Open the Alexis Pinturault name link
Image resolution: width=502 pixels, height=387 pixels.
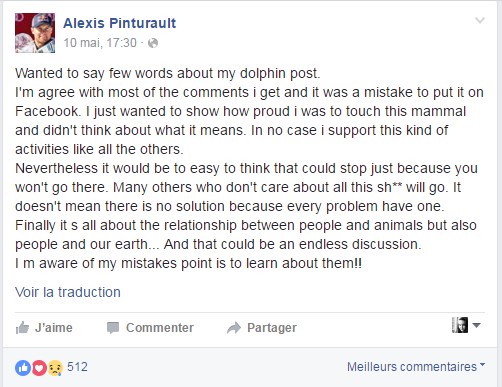tap(119, 23)
